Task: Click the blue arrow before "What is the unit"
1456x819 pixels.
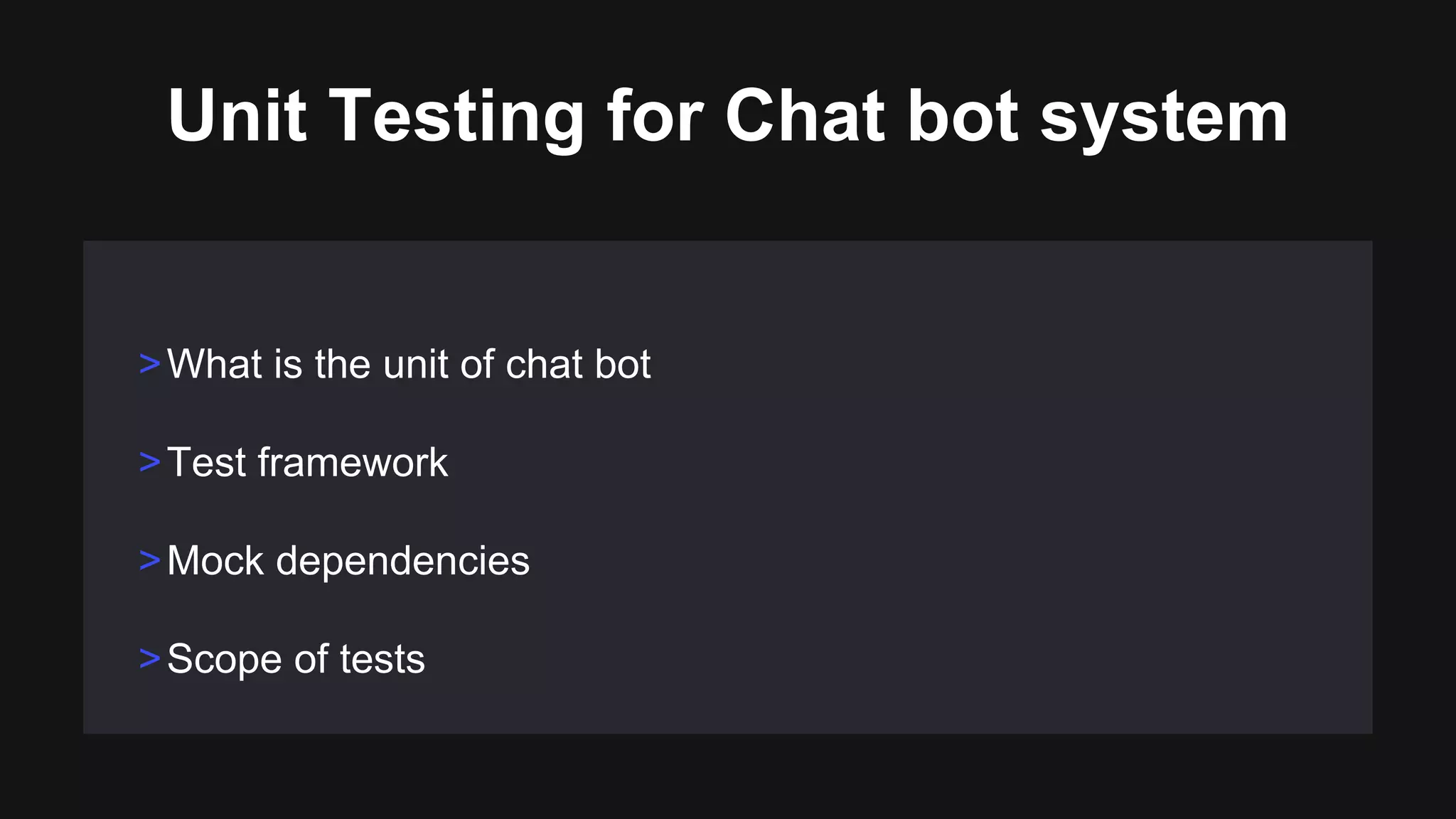Action: coord(150,364)
